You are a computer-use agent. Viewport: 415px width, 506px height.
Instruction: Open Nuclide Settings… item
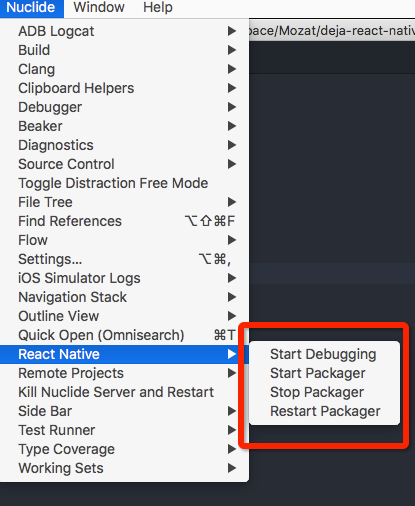tap(124, 259)
